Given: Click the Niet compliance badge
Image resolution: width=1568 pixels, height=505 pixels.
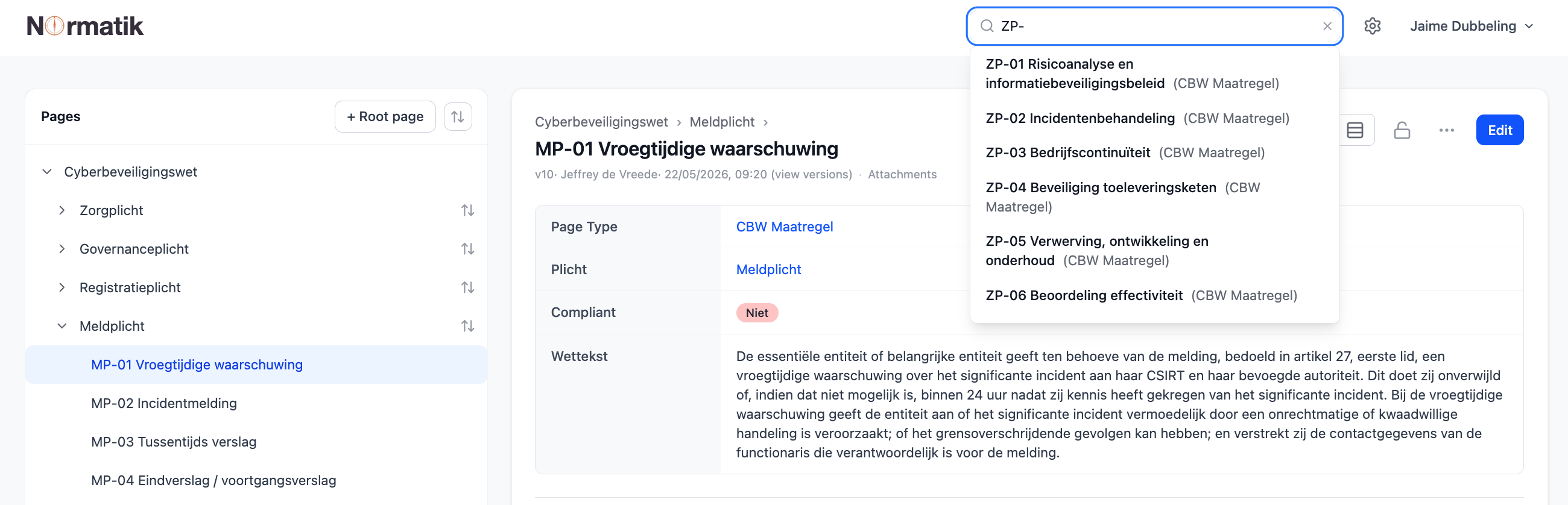Looking at the screenshot, I should point(757,313).
